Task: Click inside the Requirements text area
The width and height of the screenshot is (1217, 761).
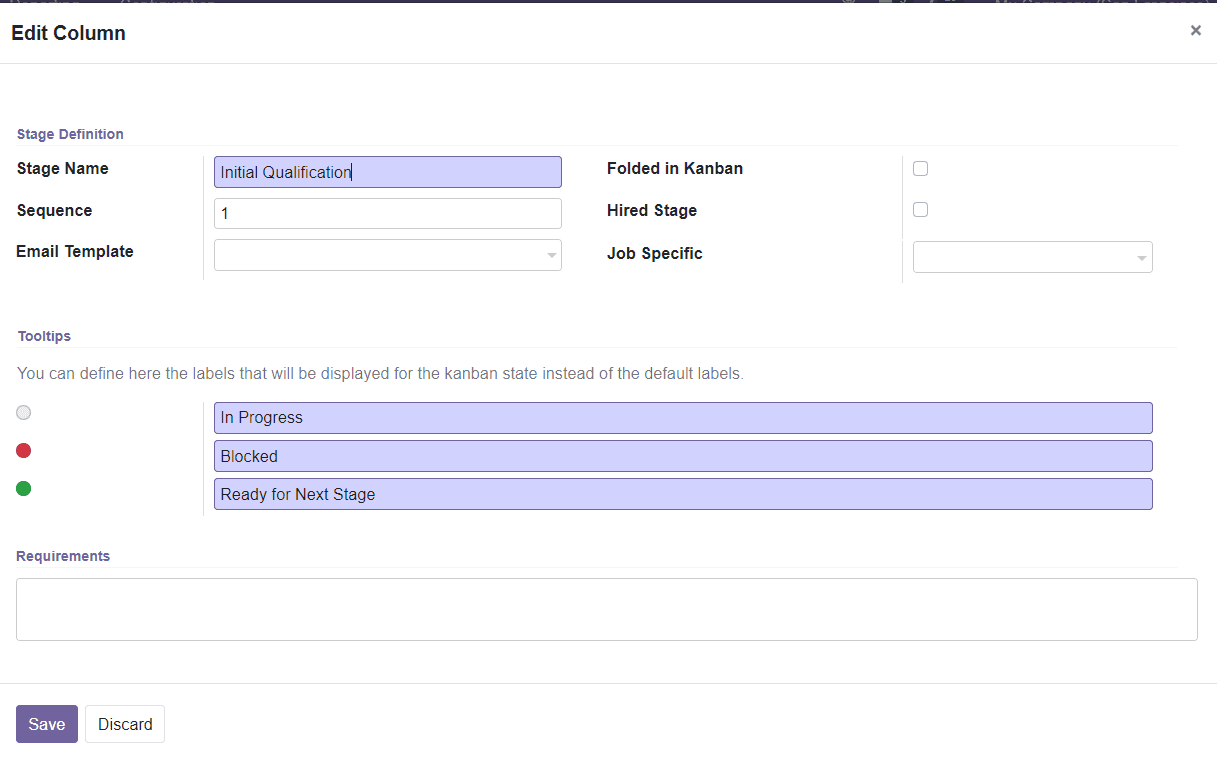Action: (x=605, y=608)
